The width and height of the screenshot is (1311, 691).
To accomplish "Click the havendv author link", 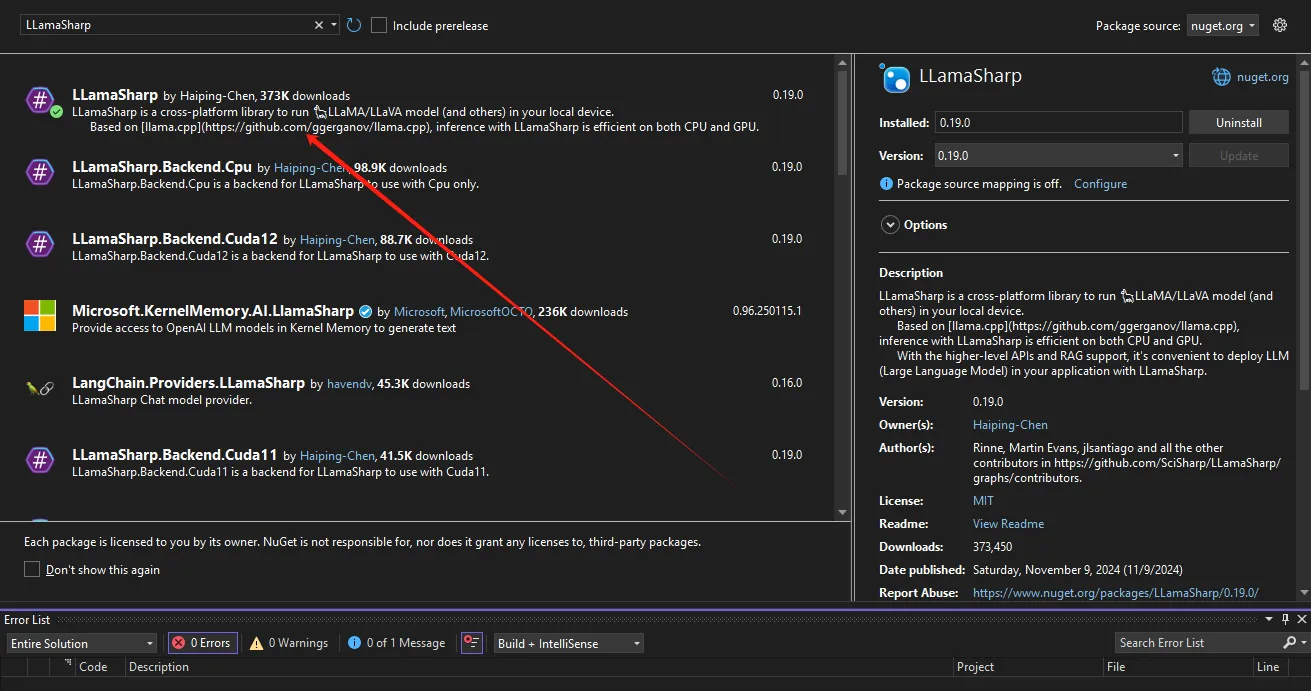I will click(x=350, y=384).
